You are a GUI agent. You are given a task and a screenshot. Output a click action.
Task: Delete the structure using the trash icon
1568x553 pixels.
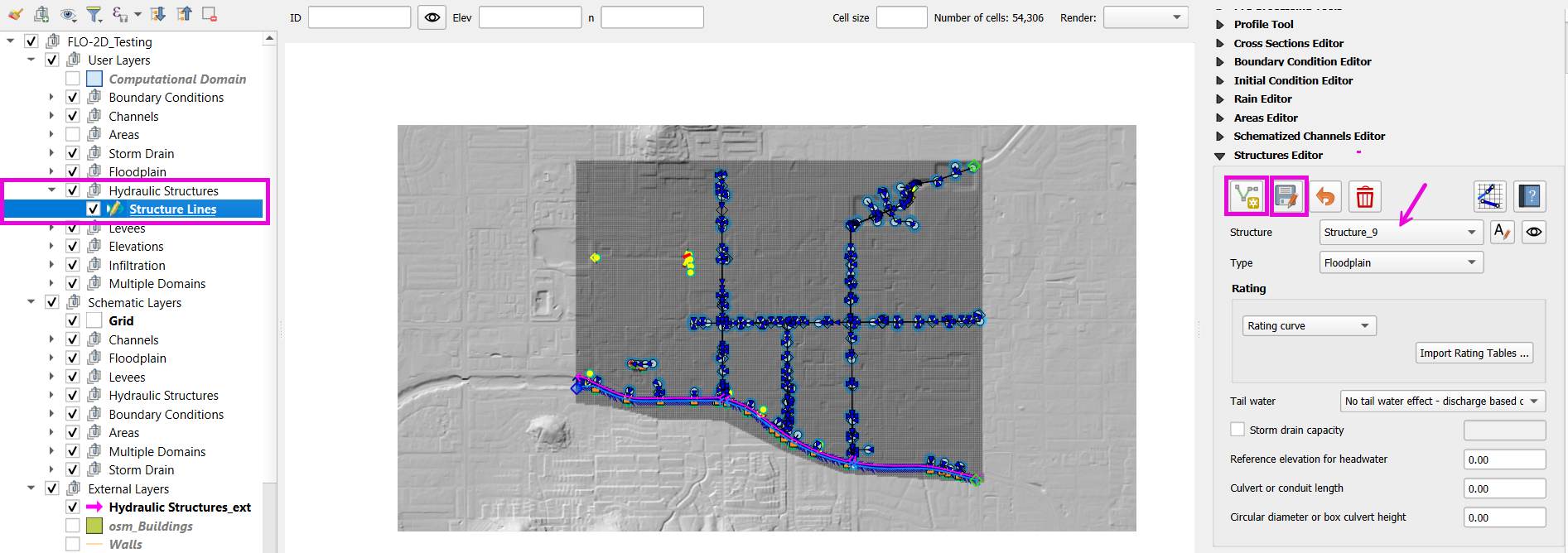pyautogui.click(x=1364, y=196)
